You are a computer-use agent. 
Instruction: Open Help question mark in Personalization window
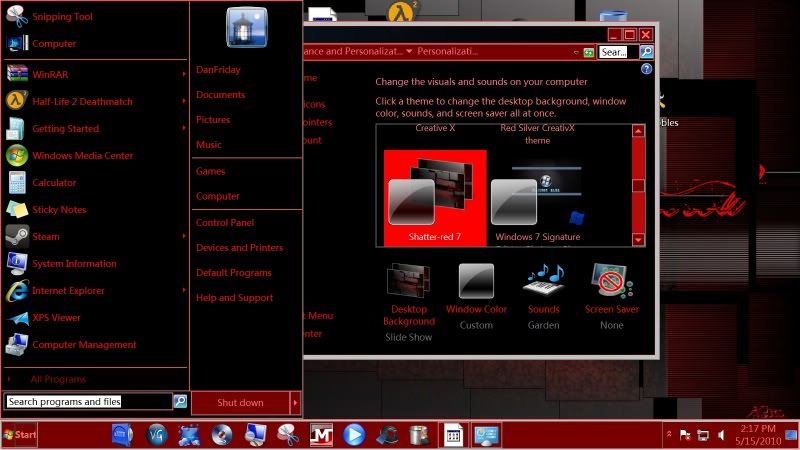(x=646, y=69)
